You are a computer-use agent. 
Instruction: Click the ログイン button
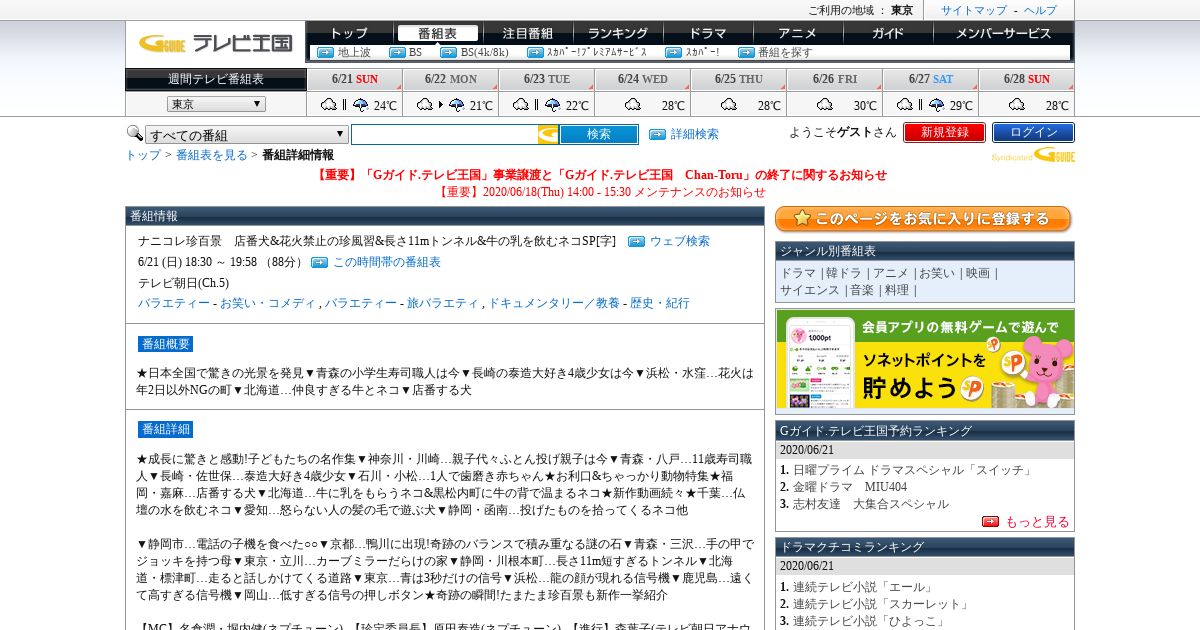(x=1033, y=132)
